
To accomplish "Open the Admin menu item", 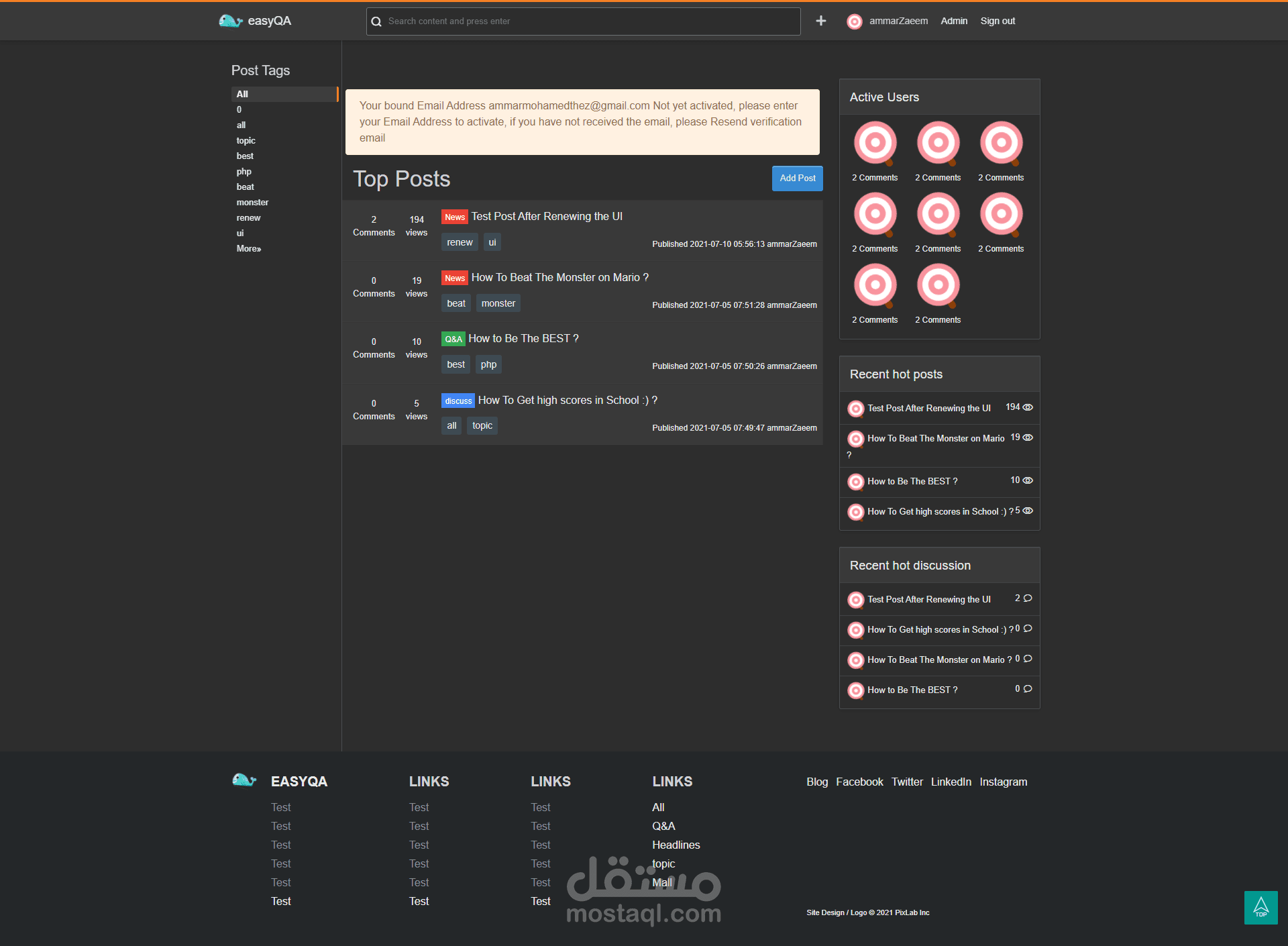I will 953,21.
